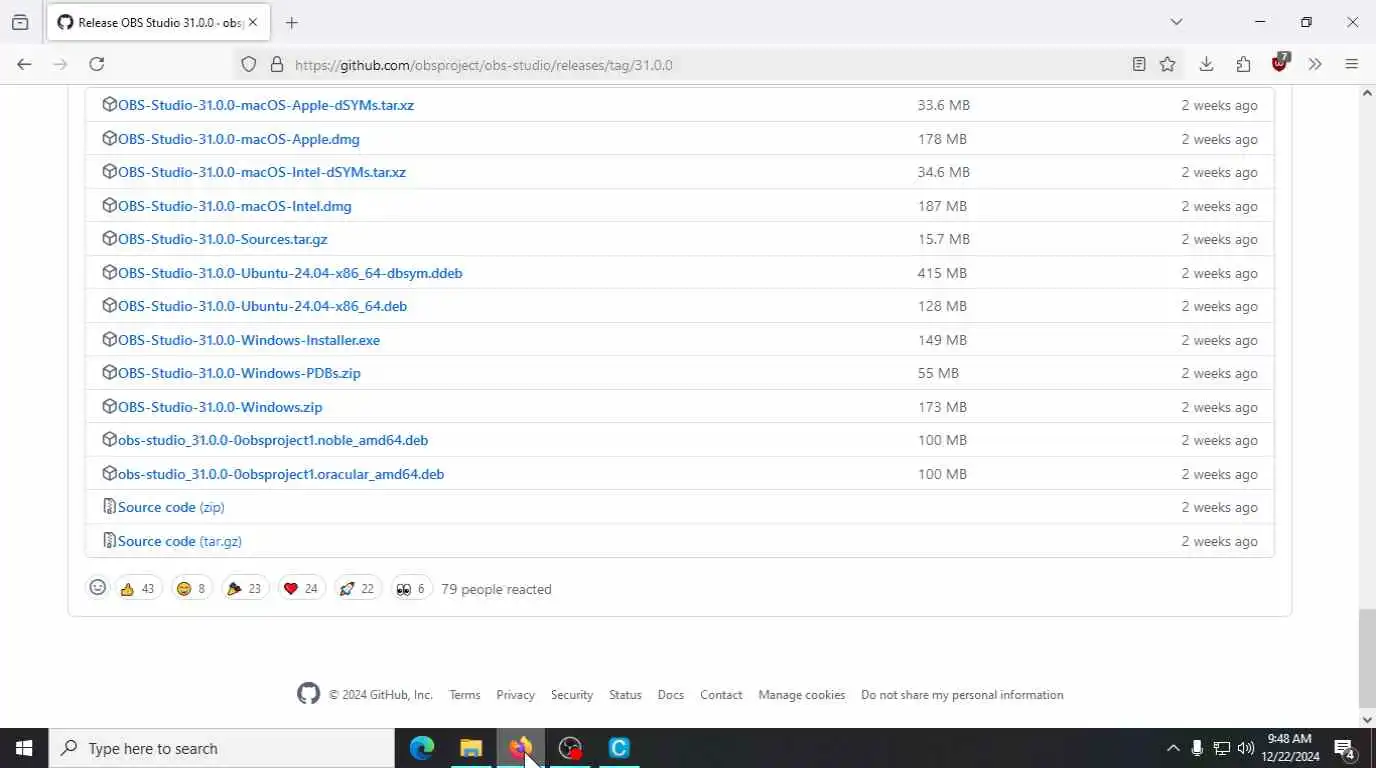This screenshot has width=1376, height=768.
Task: Download OBS-Studio-31.0.0-macOS-Apple-dSYMs.tar.xz
Action: click(266, 105)
